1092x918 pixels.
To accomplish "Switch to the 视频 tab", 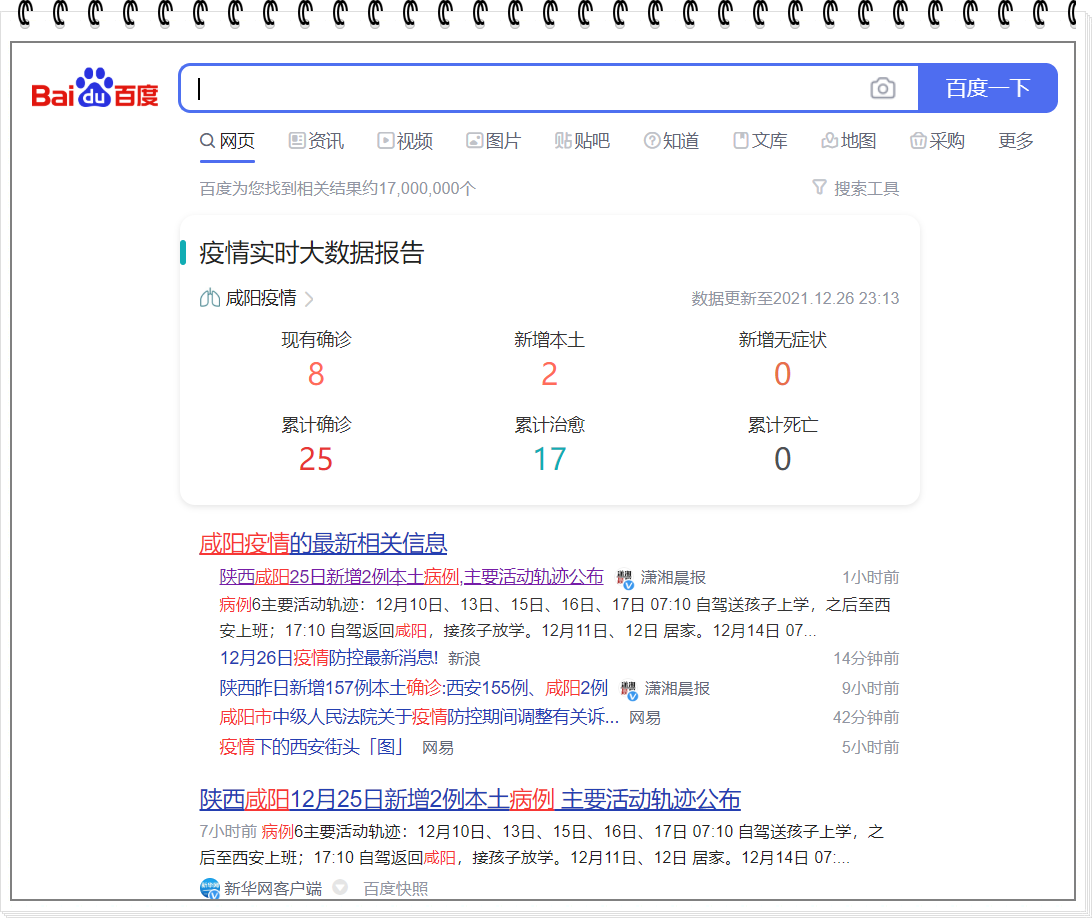I will [x=405, y=141].
